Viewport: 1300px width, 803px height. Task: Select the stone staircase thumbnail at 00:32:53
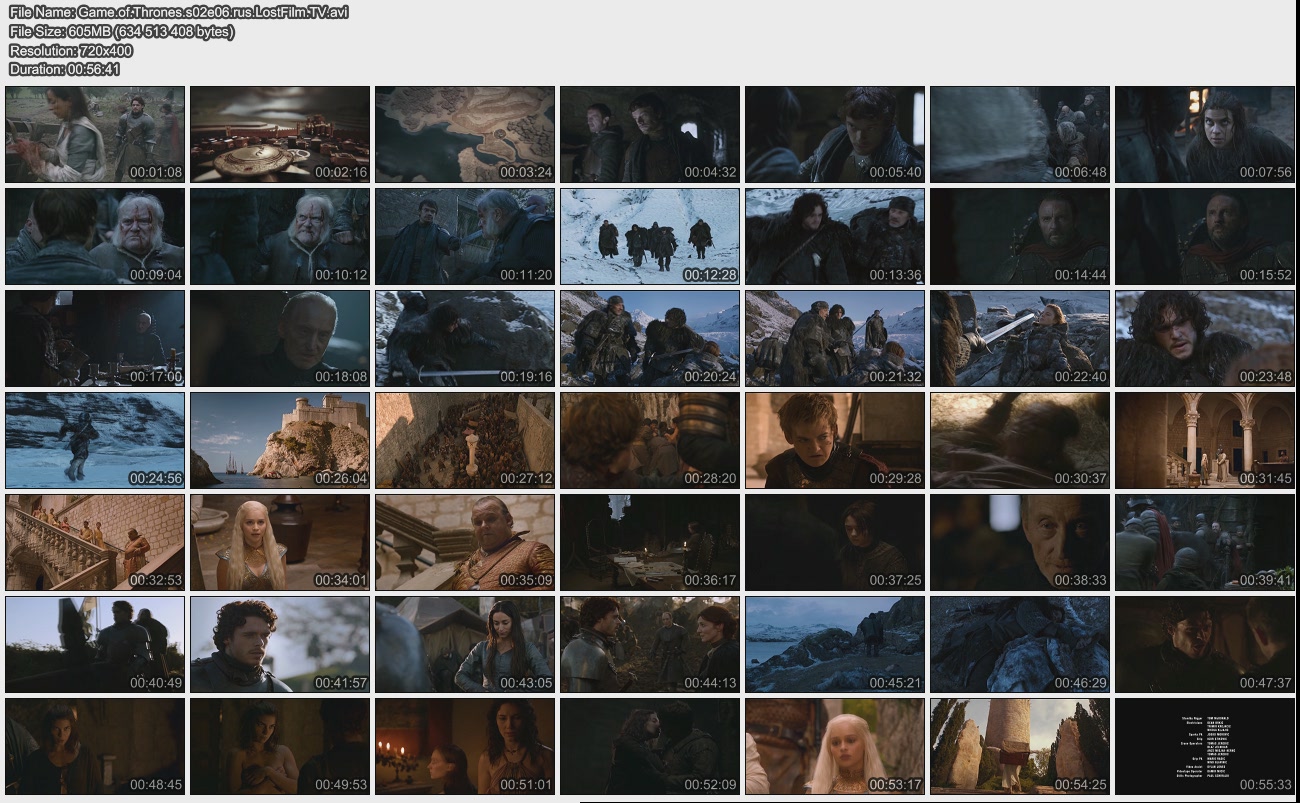[x=95, y=543]
